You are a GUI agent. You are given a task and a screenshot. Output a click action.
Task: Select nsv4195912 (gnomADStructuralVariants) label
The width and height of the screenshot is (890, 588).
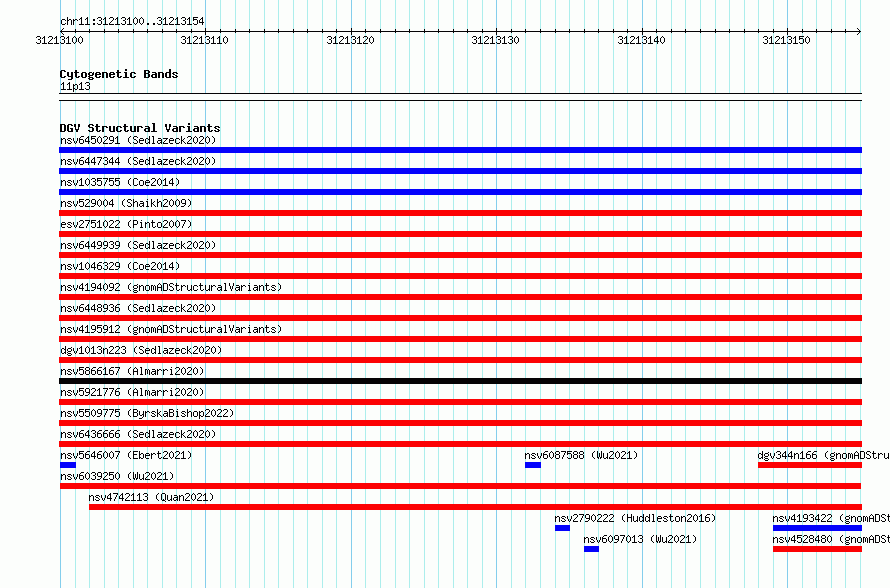171,329
